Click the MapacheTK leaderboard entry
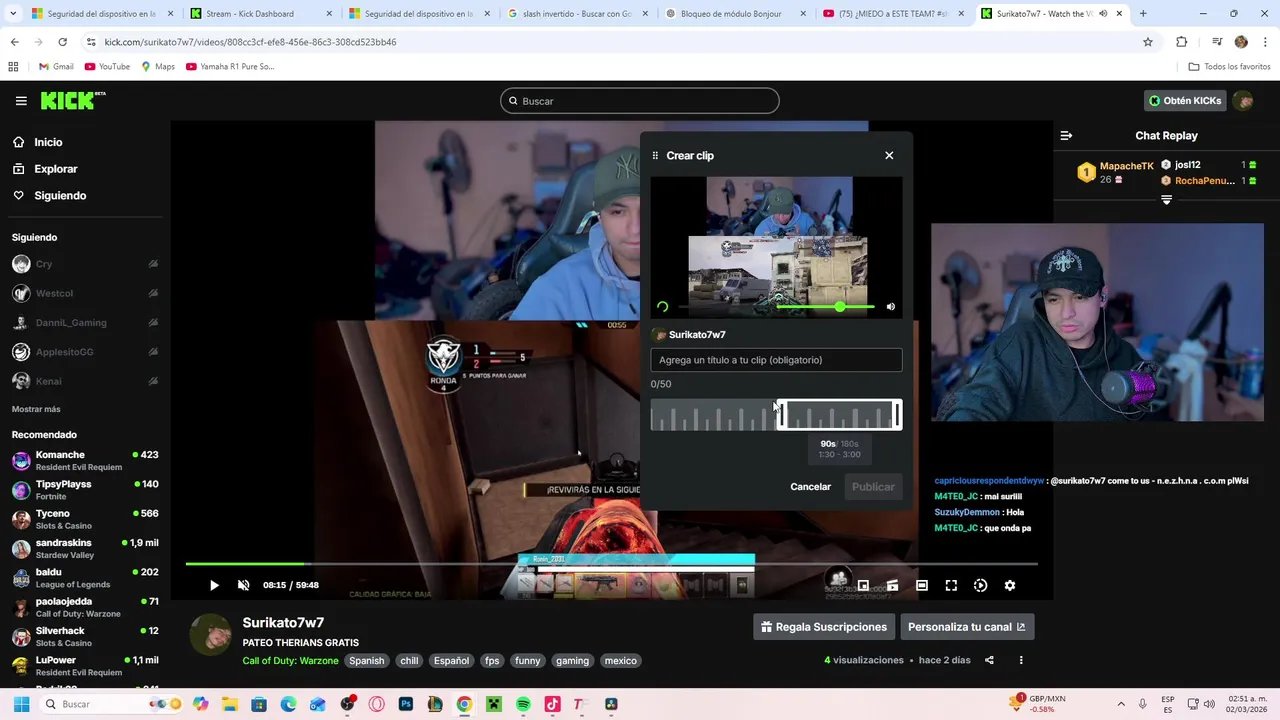The height and width of the screenshot is (720, 1280). (x=1116, y=172)
